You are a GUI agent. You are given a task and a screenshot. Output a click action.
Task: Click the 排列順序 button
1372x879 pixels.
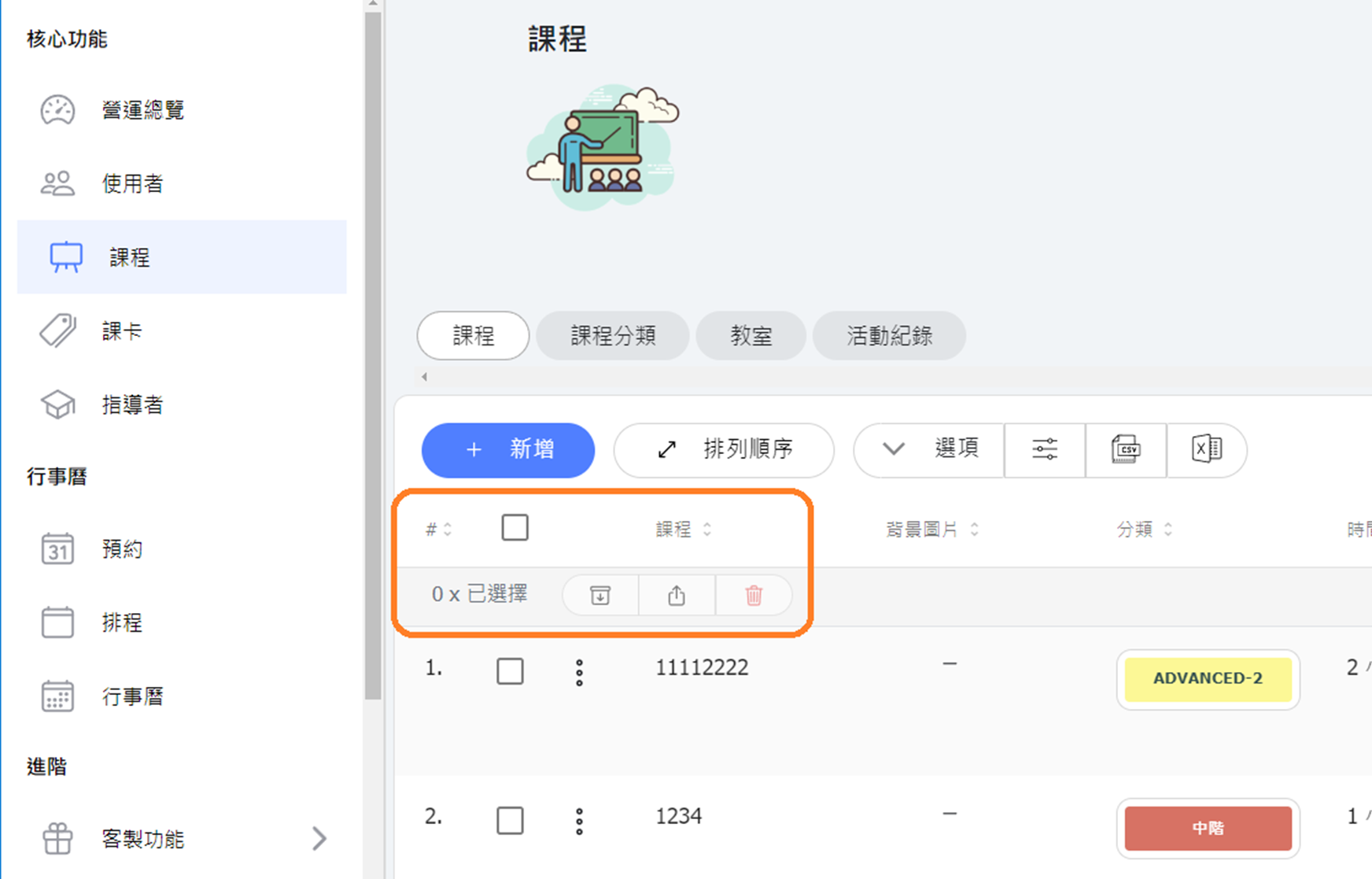click(x=724, y=449)
